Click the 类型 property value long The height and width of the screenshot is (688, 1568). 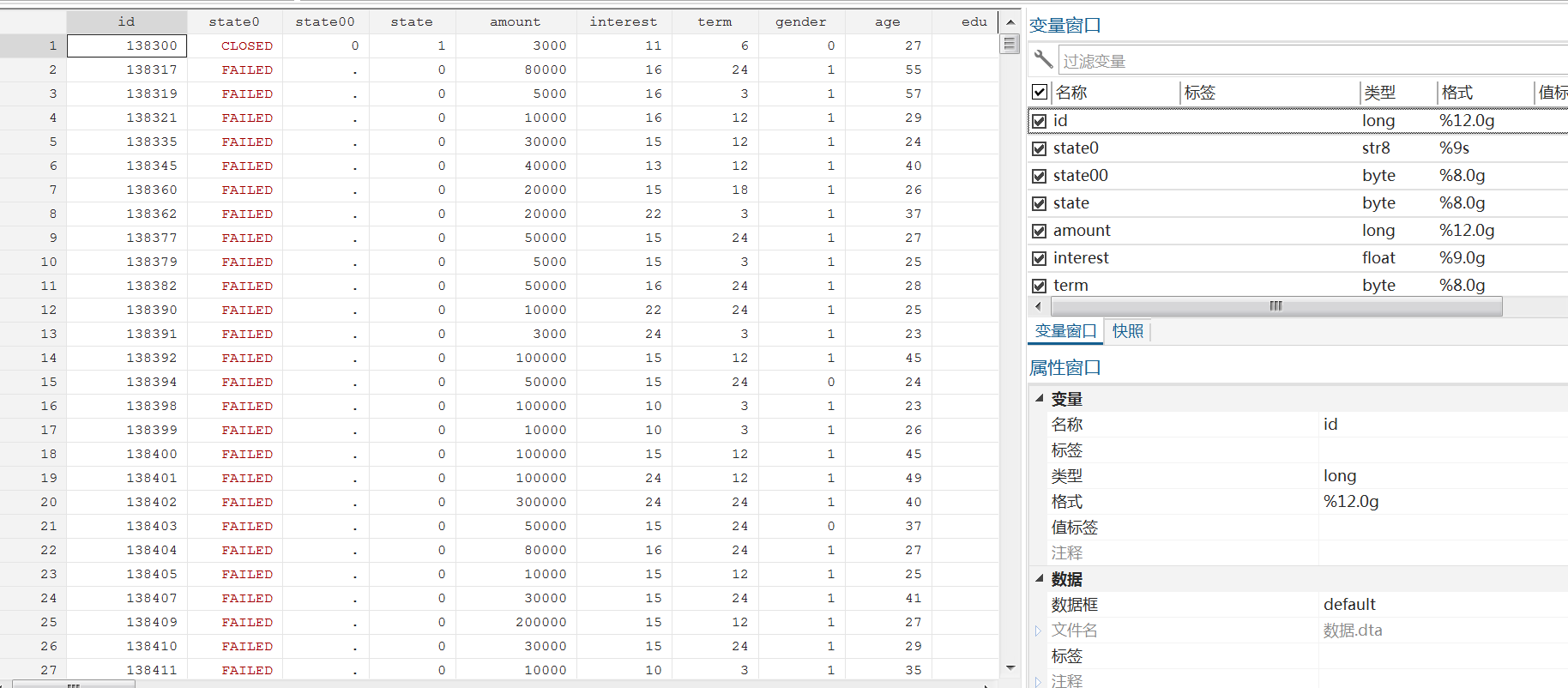coord(1340,476)
